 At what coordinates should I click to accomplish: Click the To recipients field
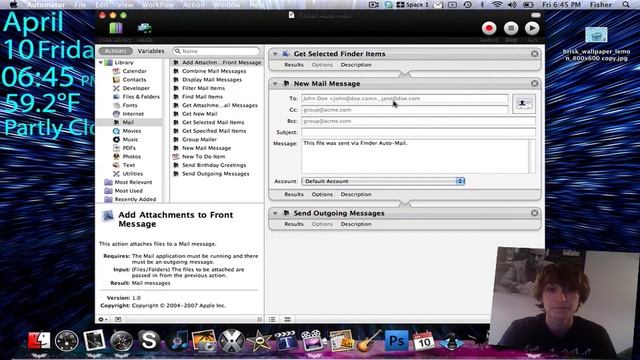tap(404, 98)
